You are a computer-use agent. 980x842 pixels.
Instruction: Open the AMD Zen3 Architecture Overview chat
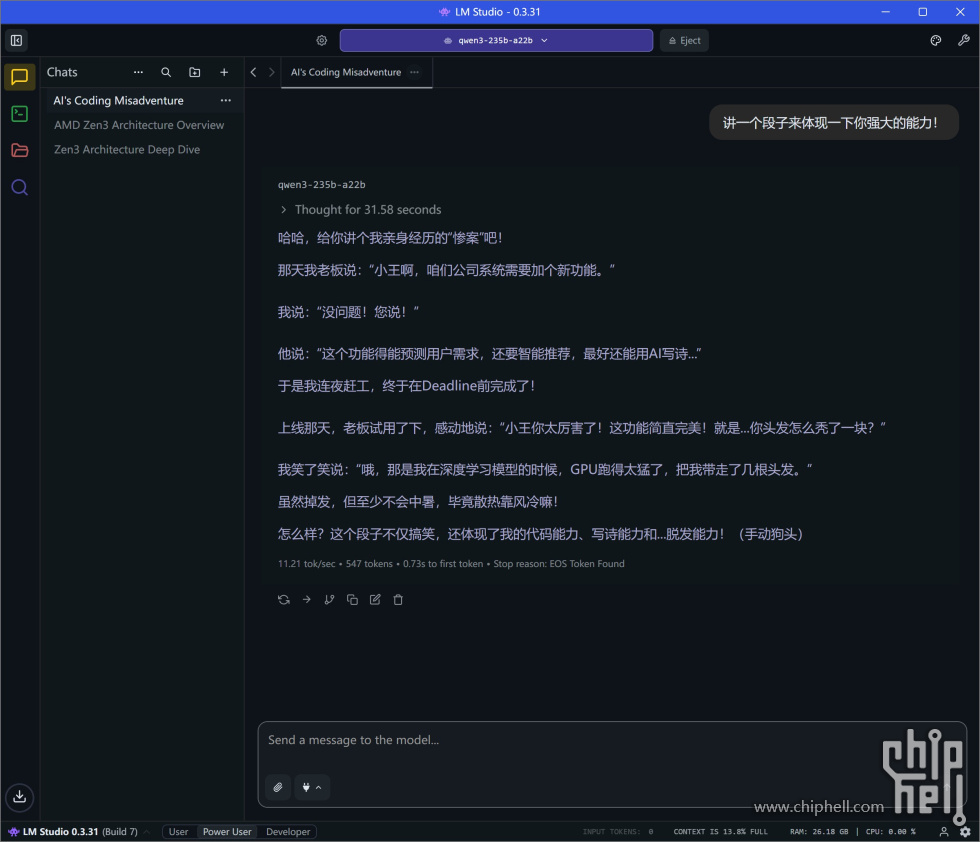pyautogui.click(x=139, y=125)
